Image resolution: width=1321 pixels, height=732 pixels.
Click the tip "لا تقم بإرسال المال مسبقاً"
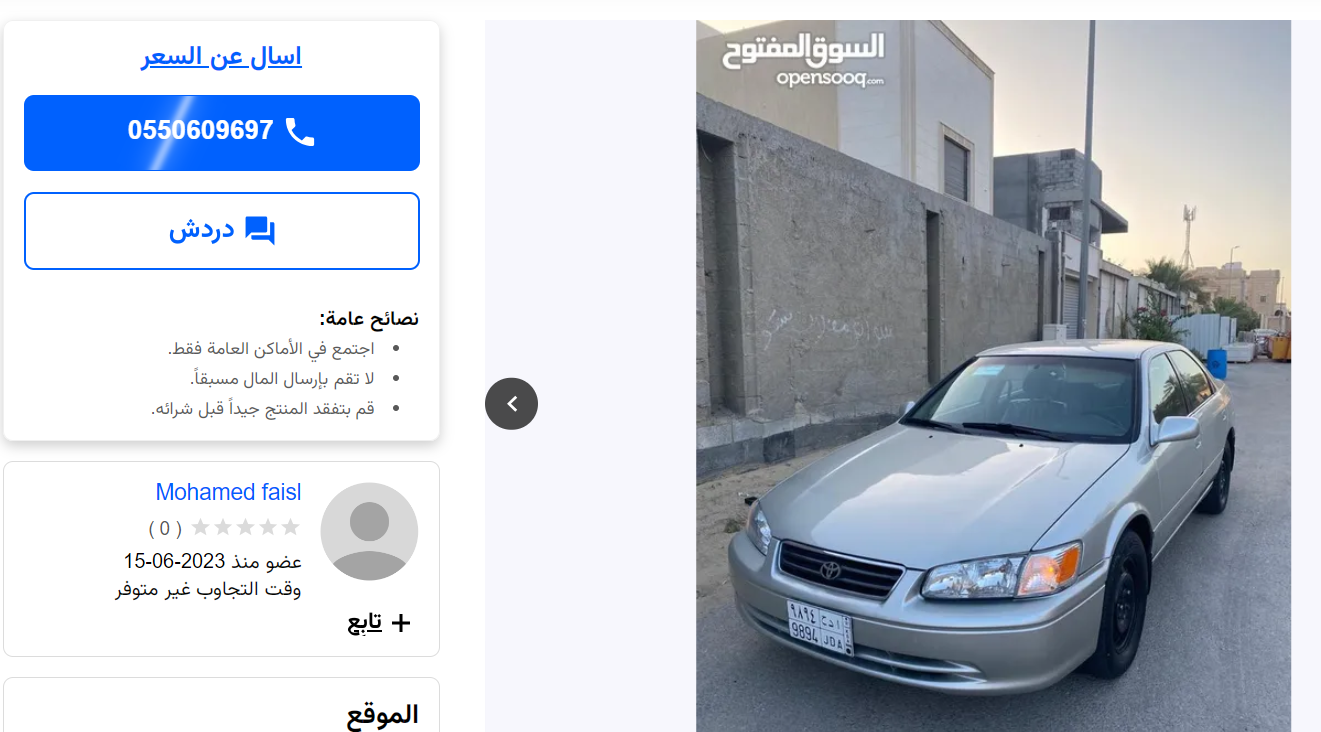[282, 379]
